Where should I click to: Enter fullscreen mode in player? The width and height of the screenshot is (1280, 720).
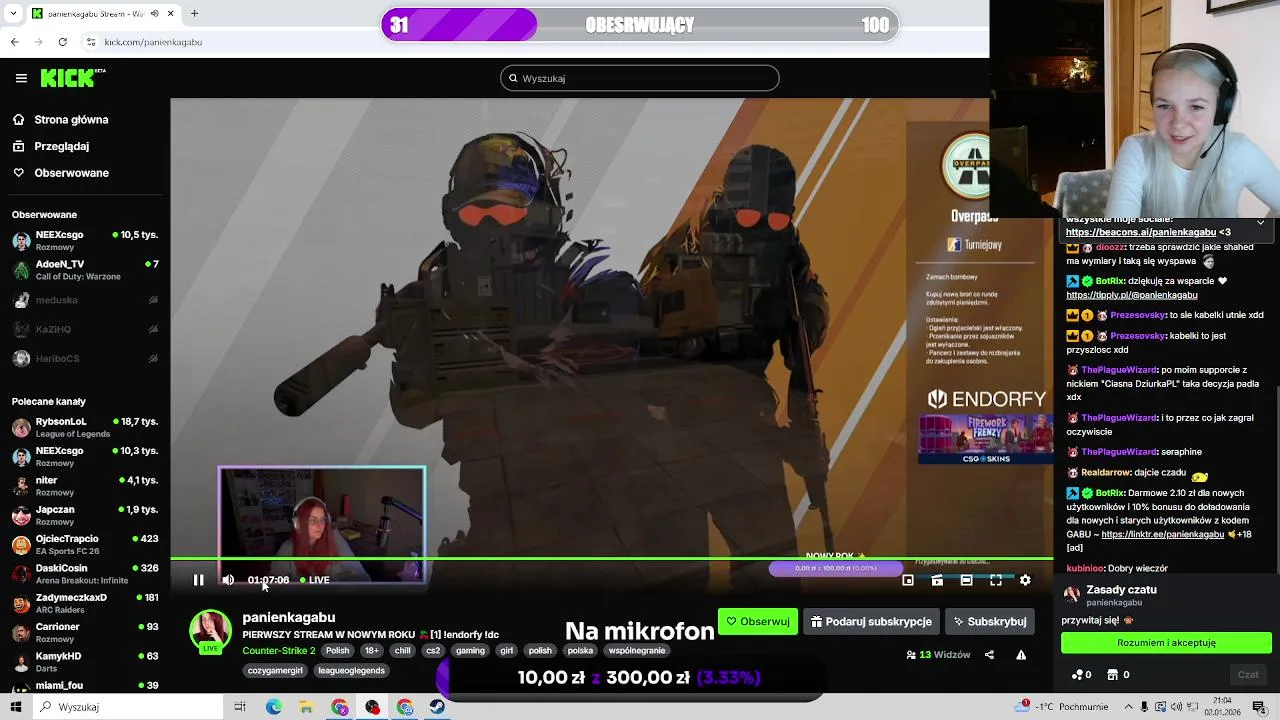pos(996,580)
